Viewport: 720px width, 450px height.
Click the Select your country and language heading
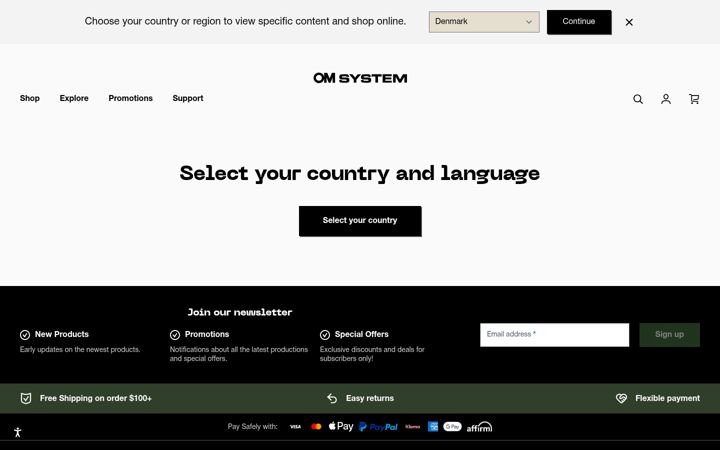pos(360,174)
